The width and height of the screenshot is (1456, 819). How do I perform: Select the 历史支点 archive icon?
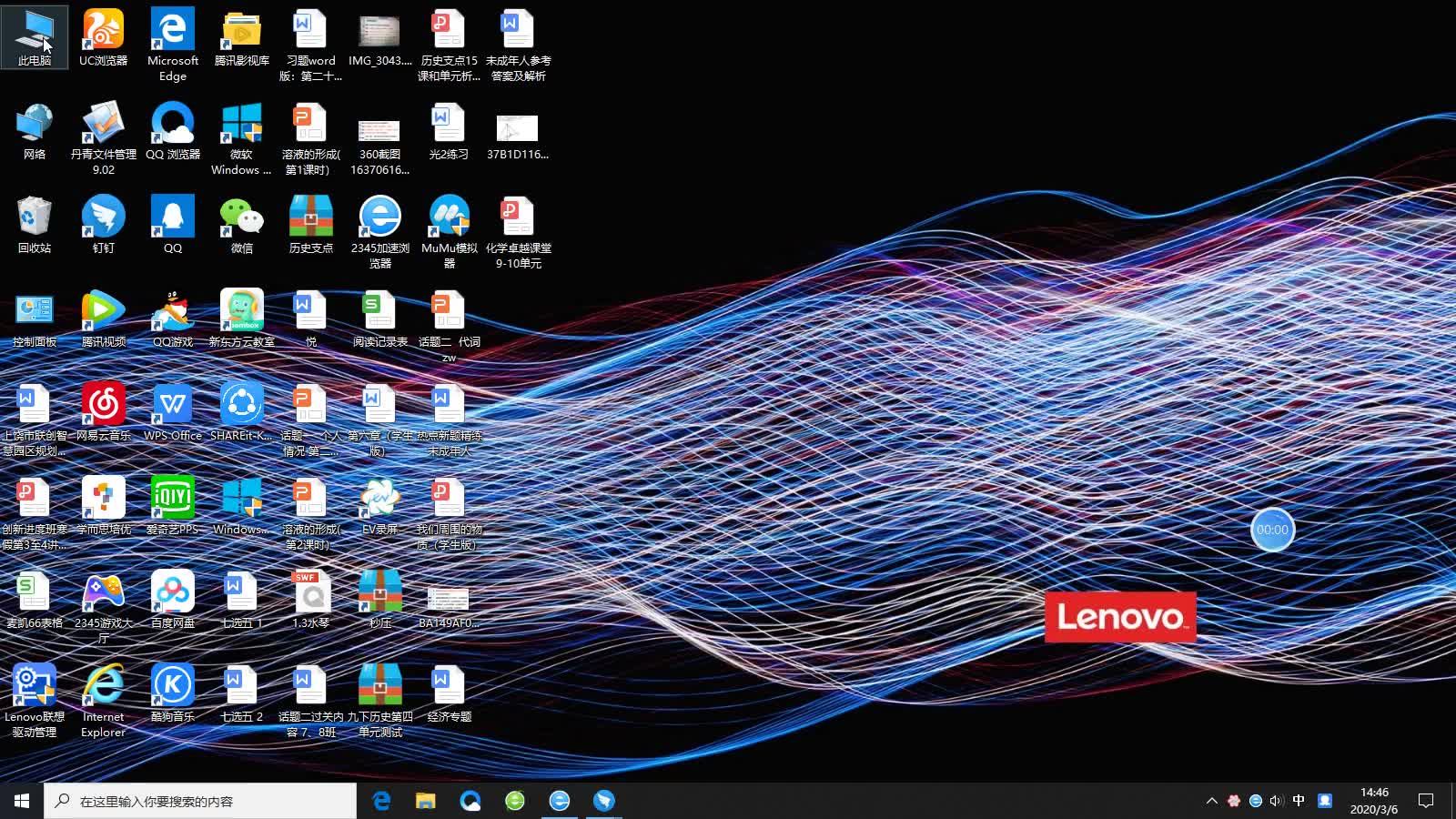pos(311,225)
